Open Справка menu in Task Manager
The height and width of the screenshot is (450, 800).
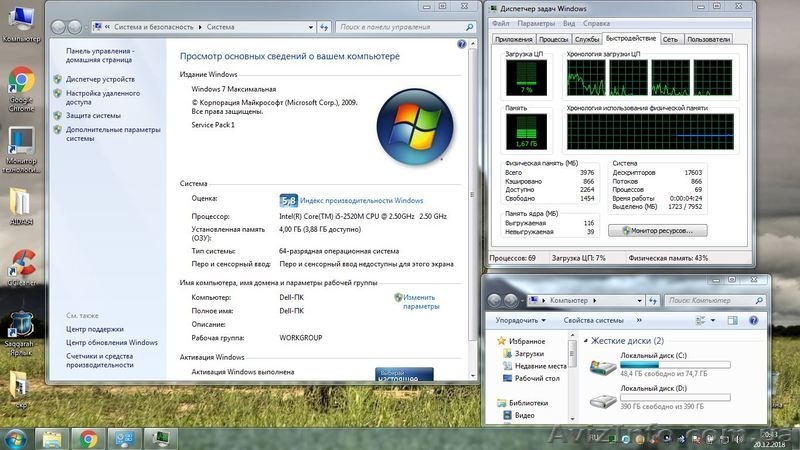coord(596,23)
